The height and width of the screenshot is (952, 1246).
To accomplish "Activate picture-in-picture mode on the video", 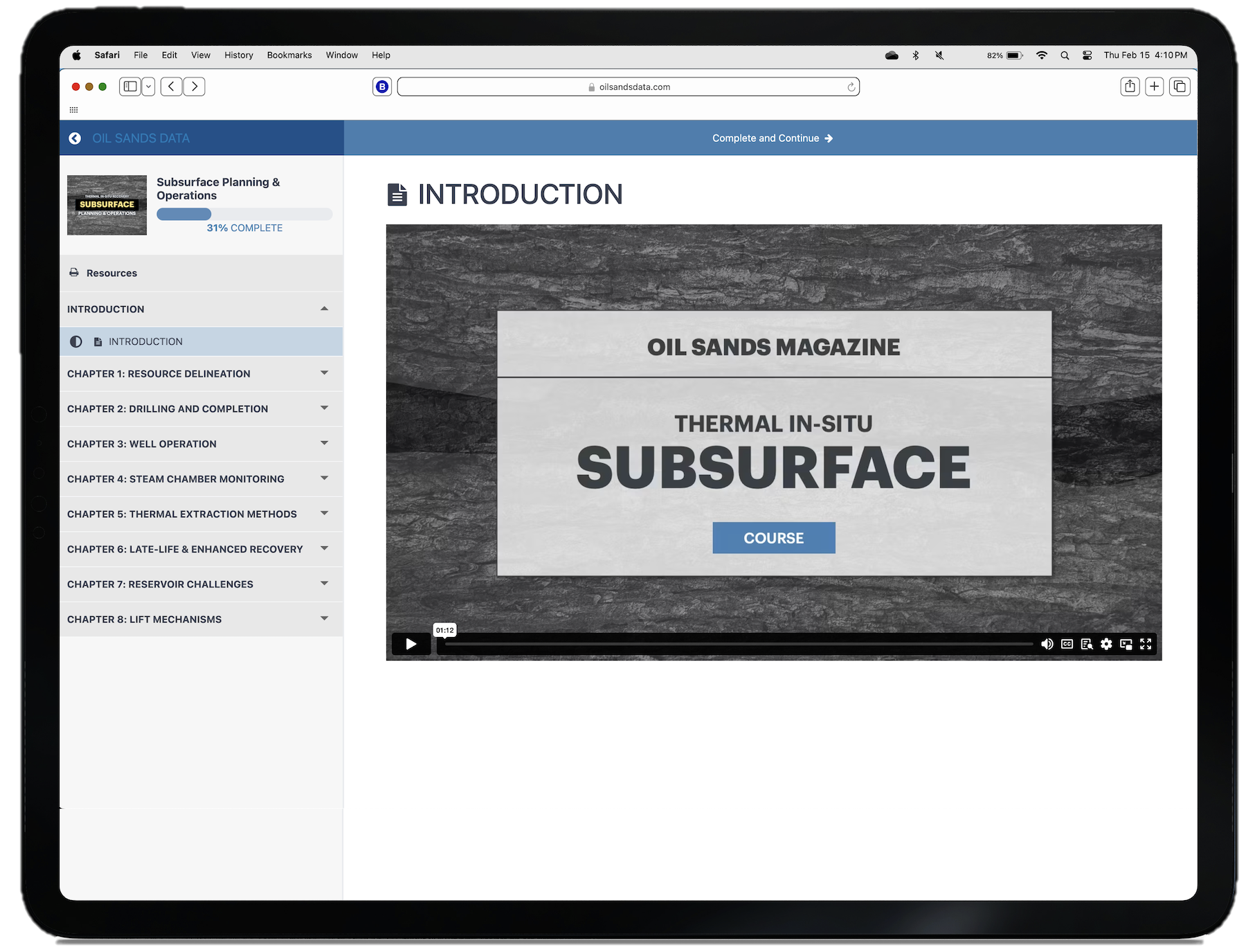I will (1126, 644).
